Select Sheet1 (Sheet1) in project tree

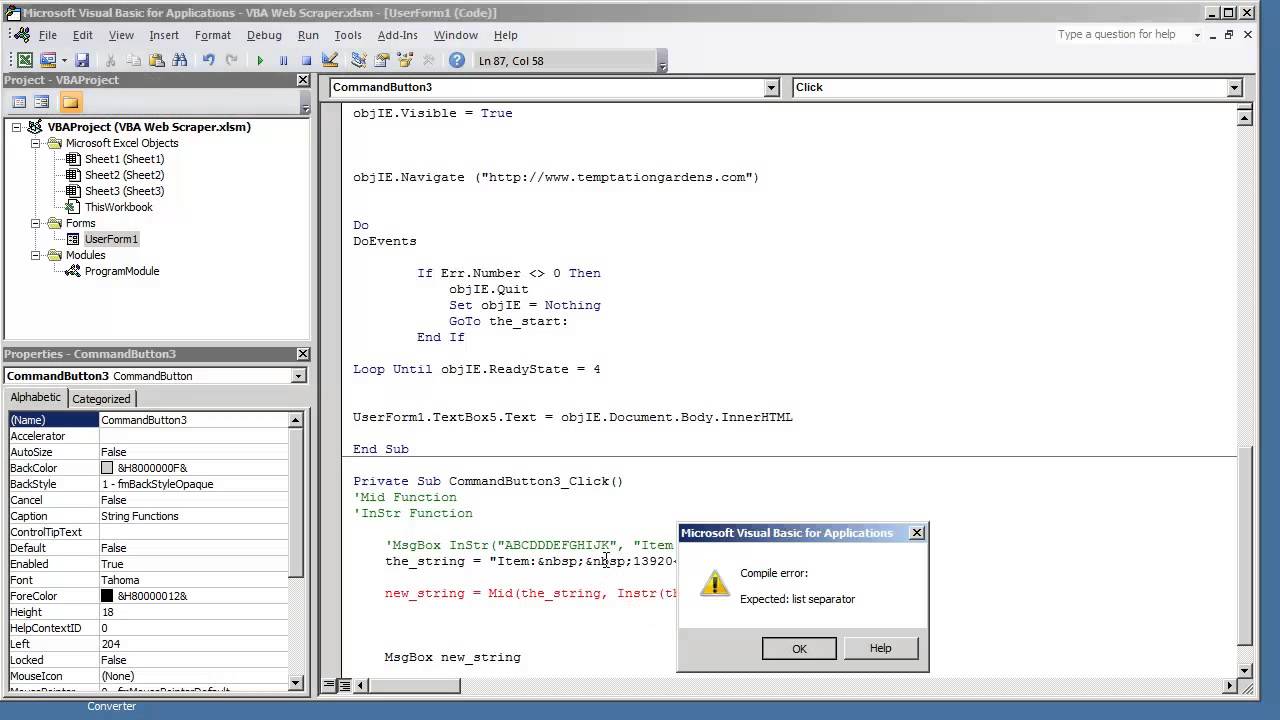(124, 159)
